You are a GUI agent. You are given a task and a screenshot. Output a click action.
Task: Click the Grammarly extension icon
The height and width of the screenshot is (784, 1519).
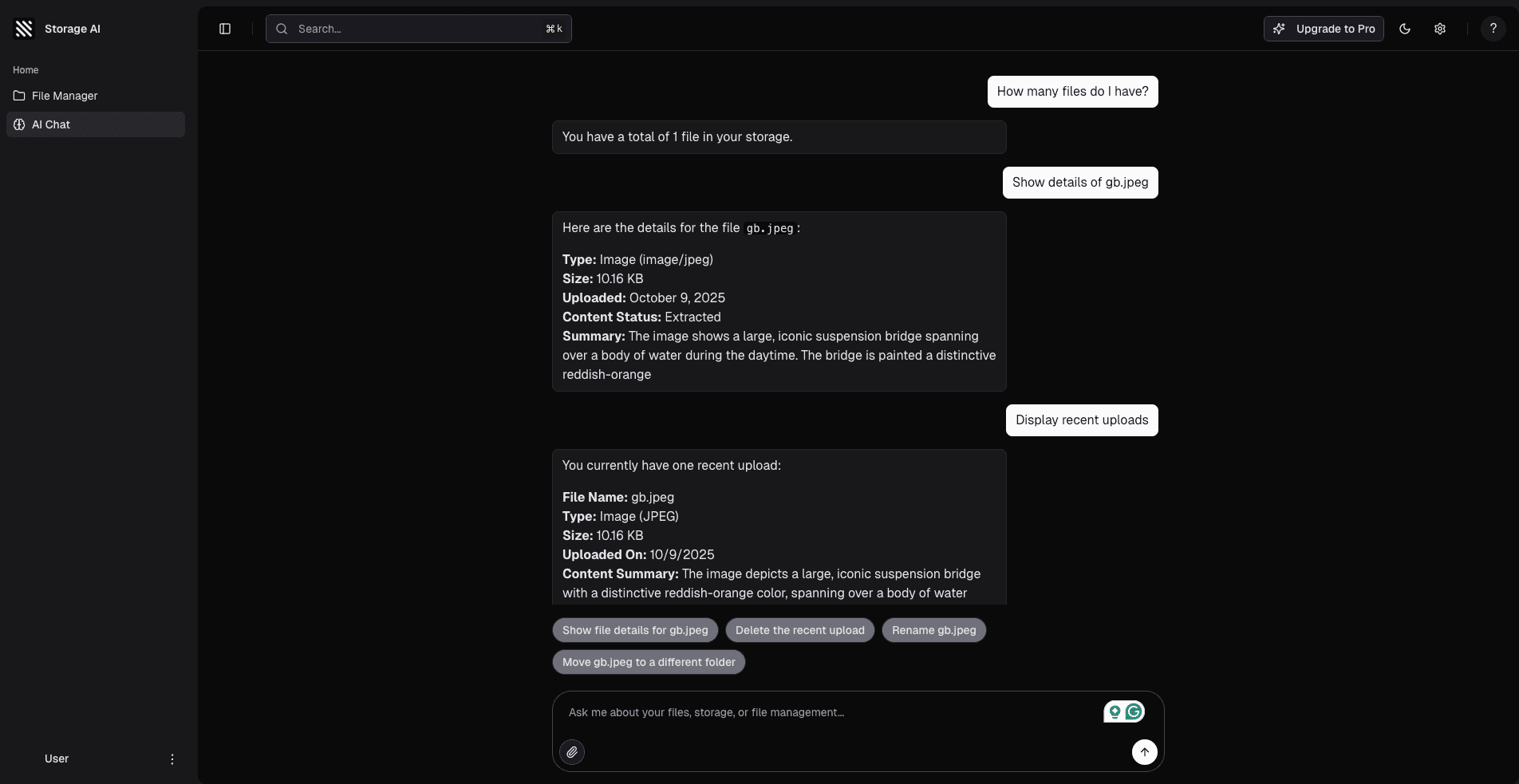click(1134, 711)
